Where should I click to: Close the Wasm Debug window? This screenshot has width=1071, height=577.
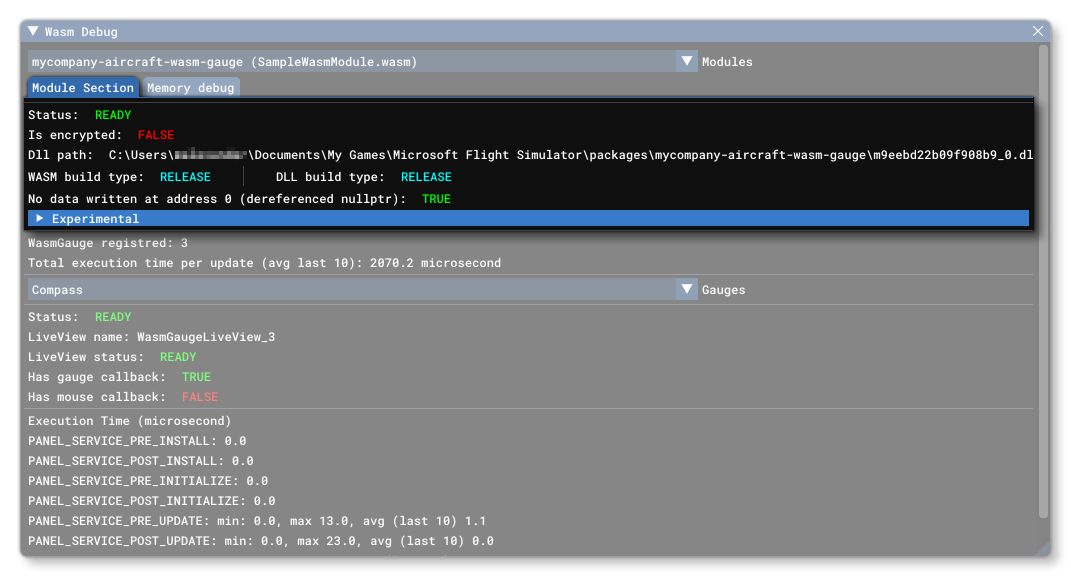(1038, 31)
